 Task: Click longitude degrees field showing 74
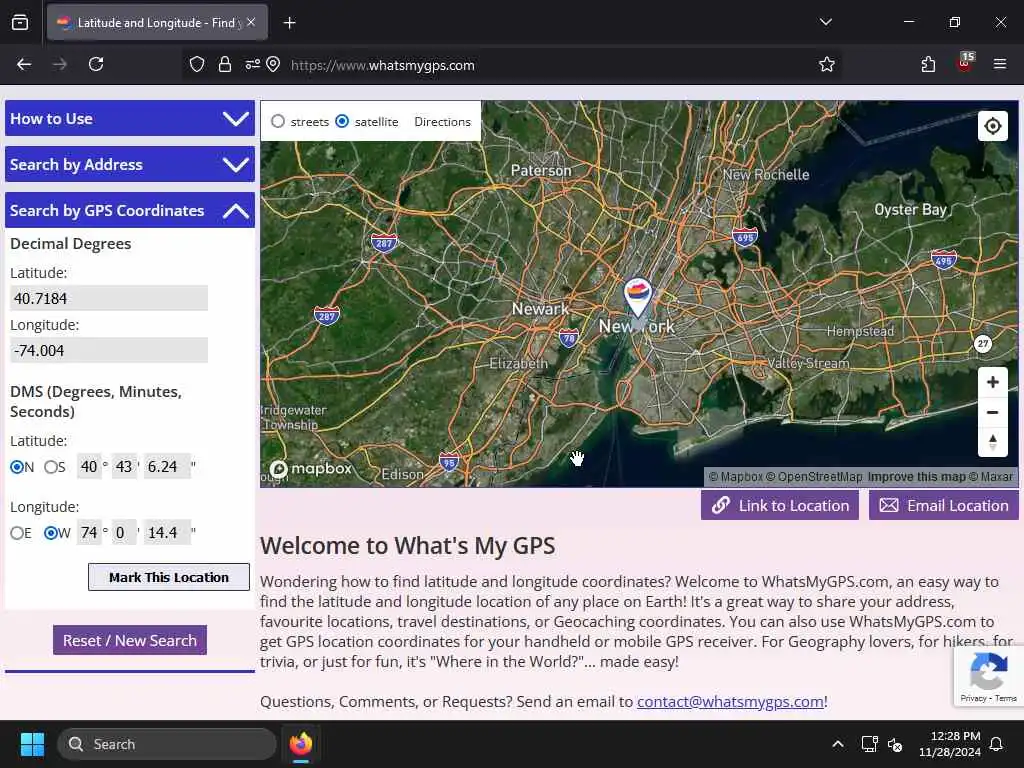point(88,533)
